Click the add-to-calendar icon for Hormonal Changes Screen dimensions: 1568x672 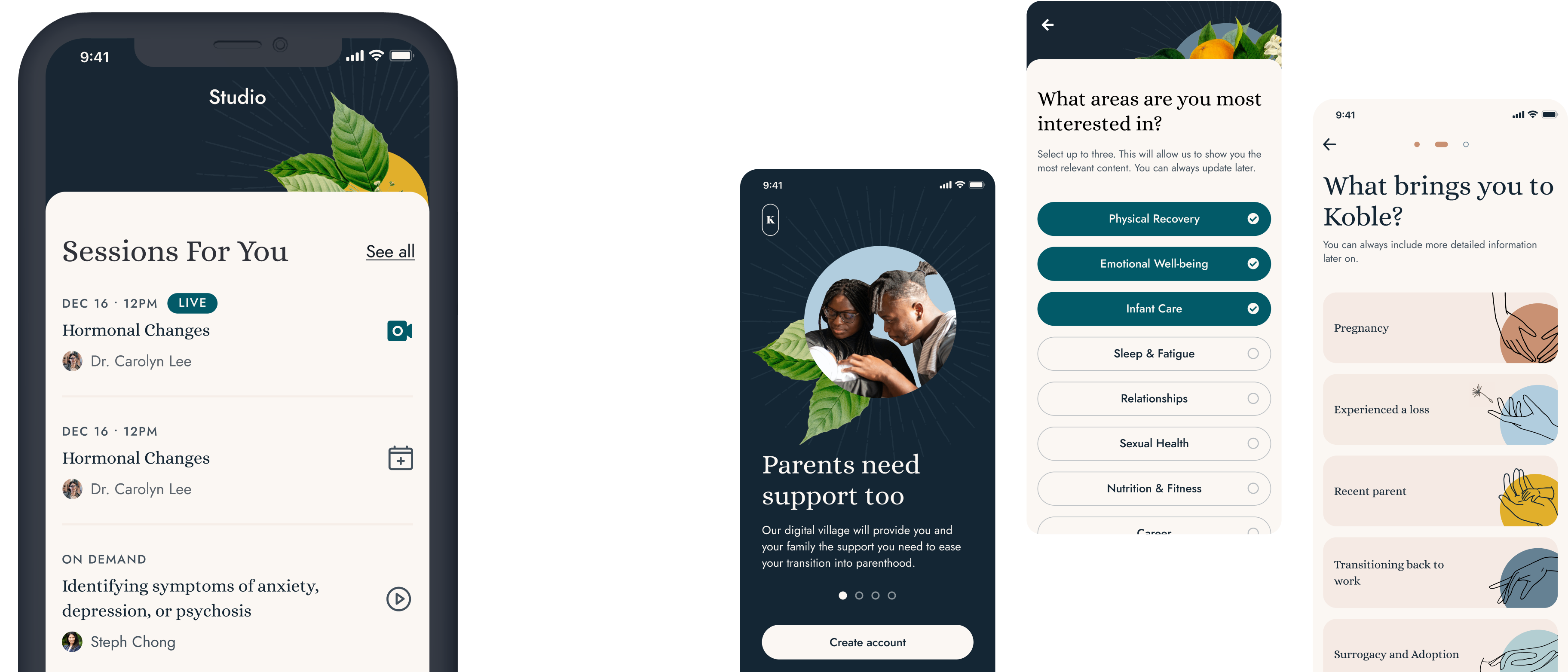399,459
